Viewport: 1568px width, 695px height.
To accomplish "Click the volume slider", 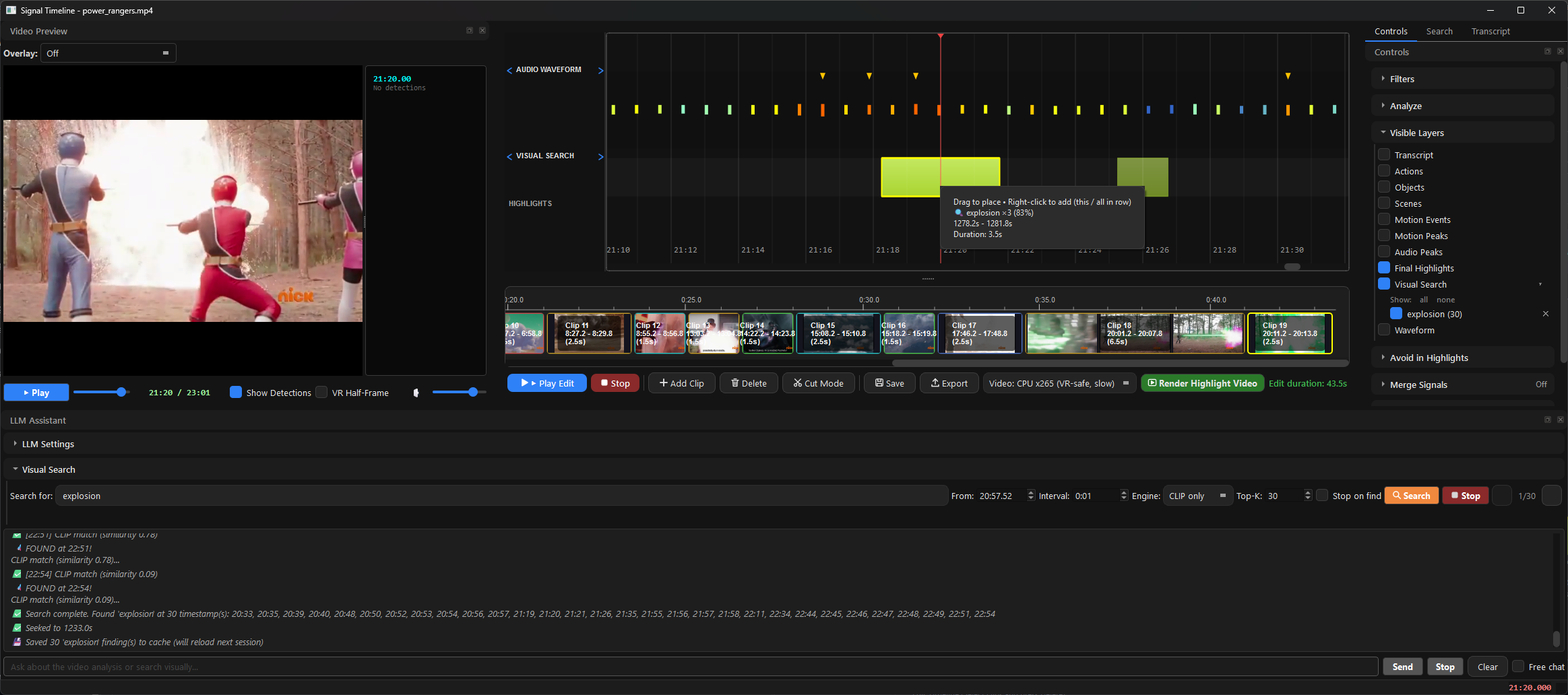I will [x=459, y=392].
